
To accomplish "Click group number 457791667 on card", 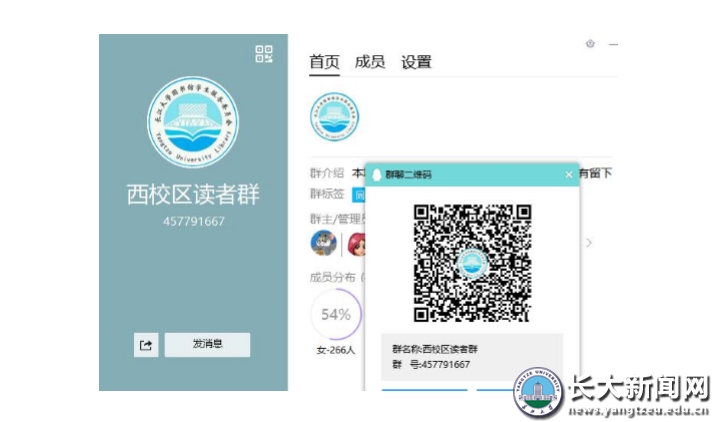I will coord(194,222).
